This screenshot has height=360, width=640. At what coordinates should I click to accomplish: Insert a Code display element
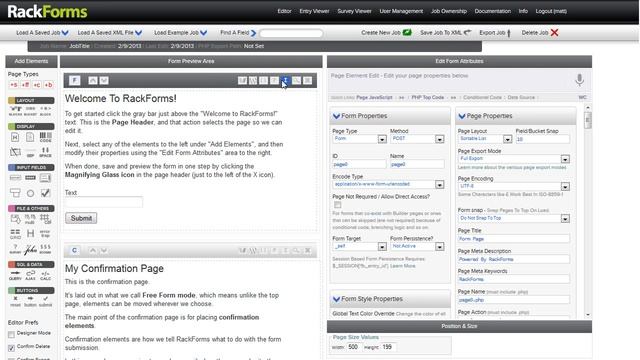46,137
